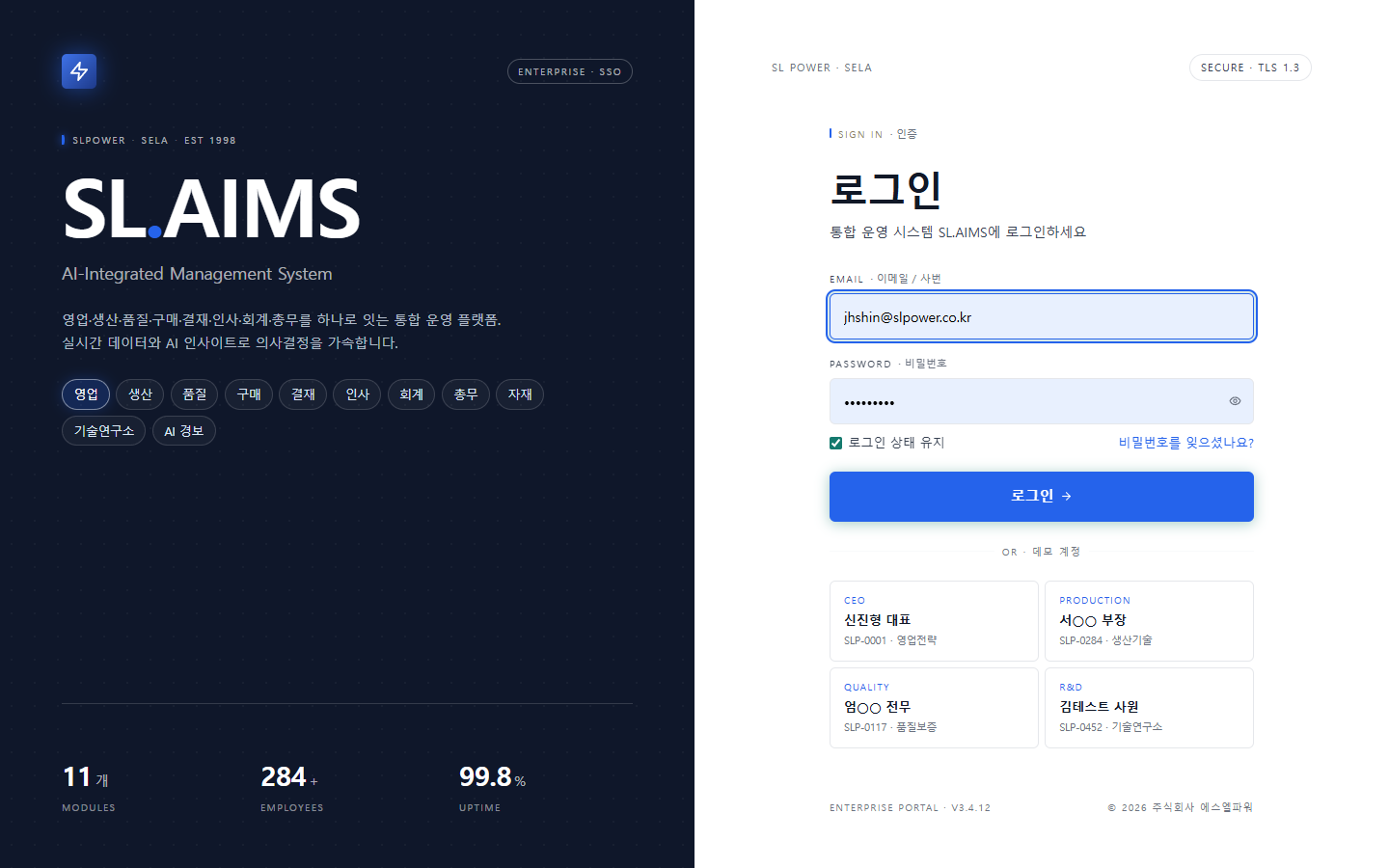Select the 결재 module chip
The width and height of the screenshot is (1389, 868).
click(303, 394)
